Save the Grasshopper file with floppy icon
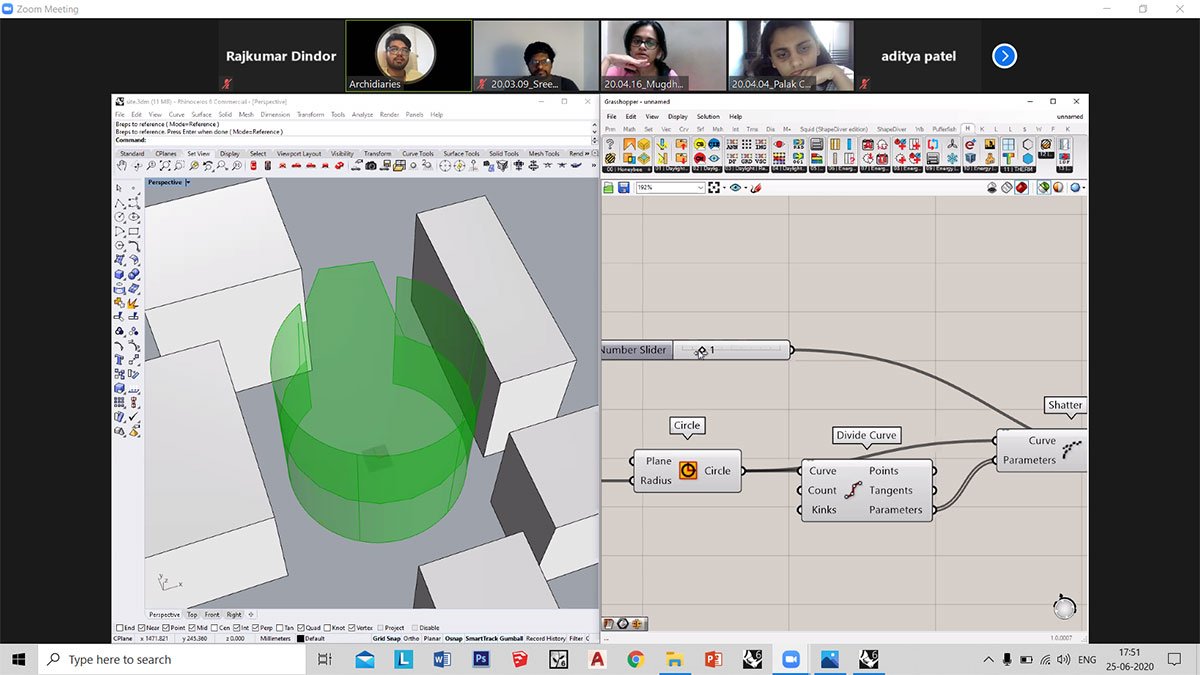The height and width of the screenshot is (675, 1200). click(x=623, y=187)
